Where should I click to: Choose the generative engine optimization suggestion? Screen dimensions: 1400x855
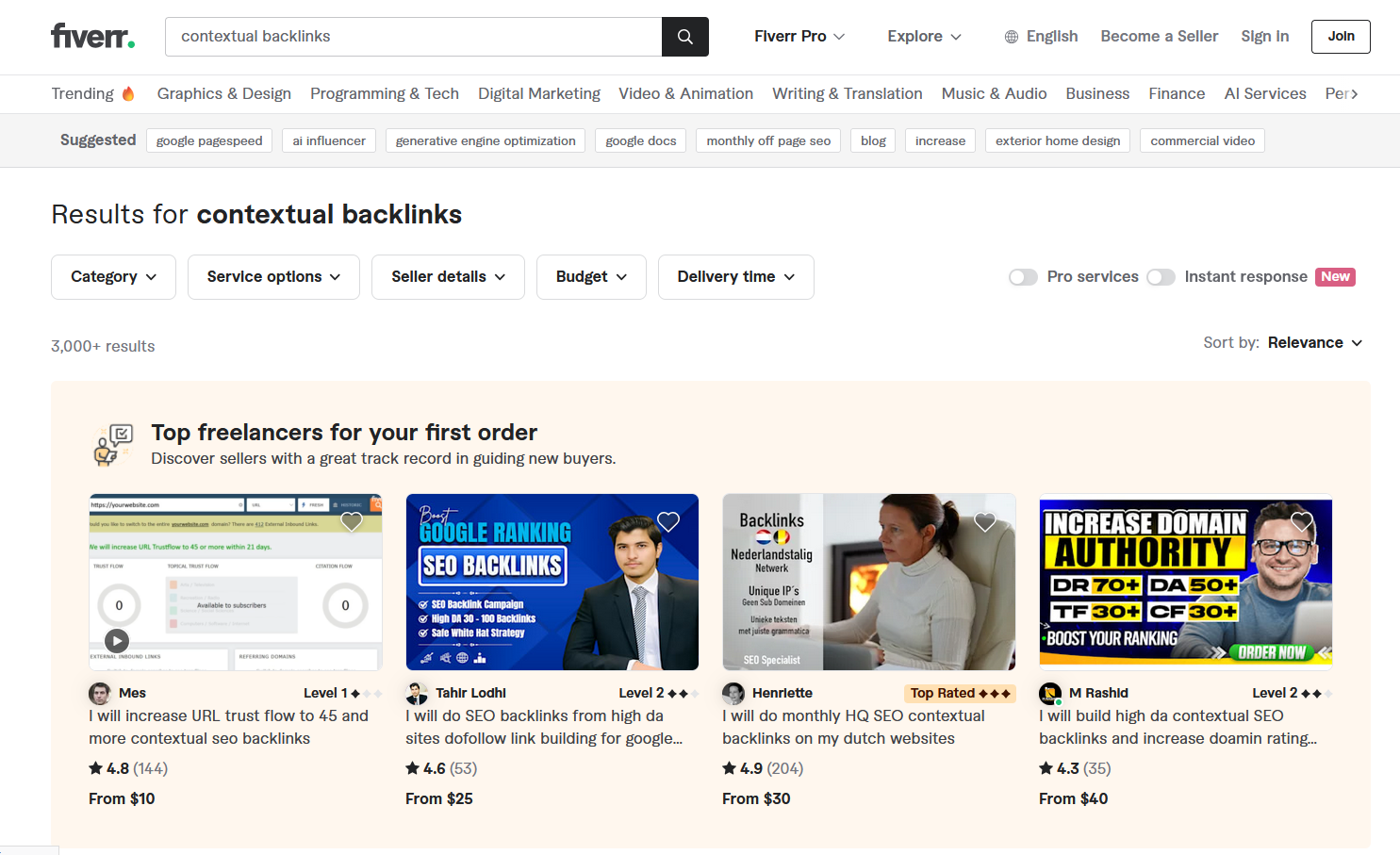pyautogui.click(x=486, y=140)
